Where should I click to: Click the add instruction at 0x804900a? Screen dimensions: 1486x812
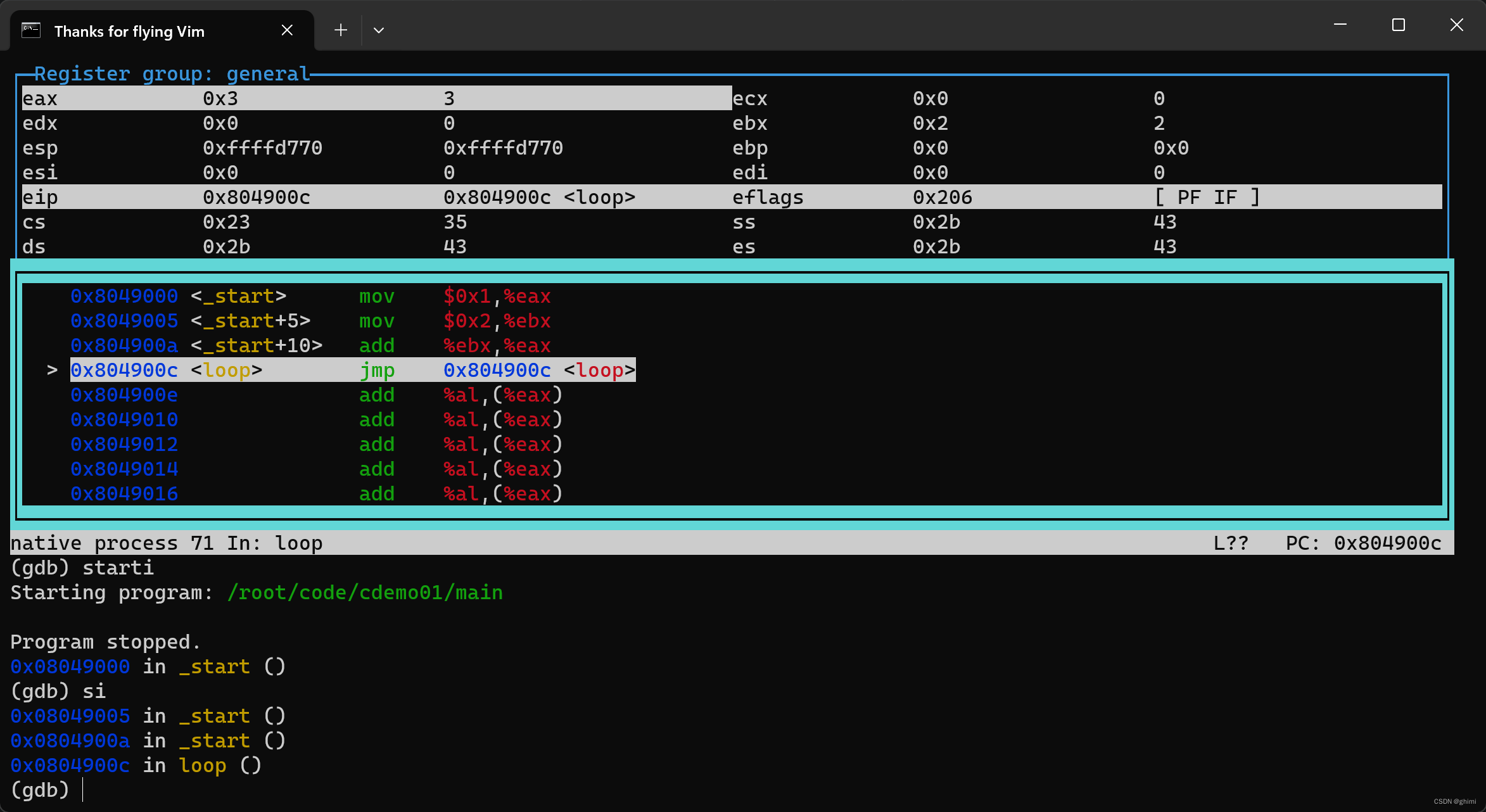tap(375, 345)
